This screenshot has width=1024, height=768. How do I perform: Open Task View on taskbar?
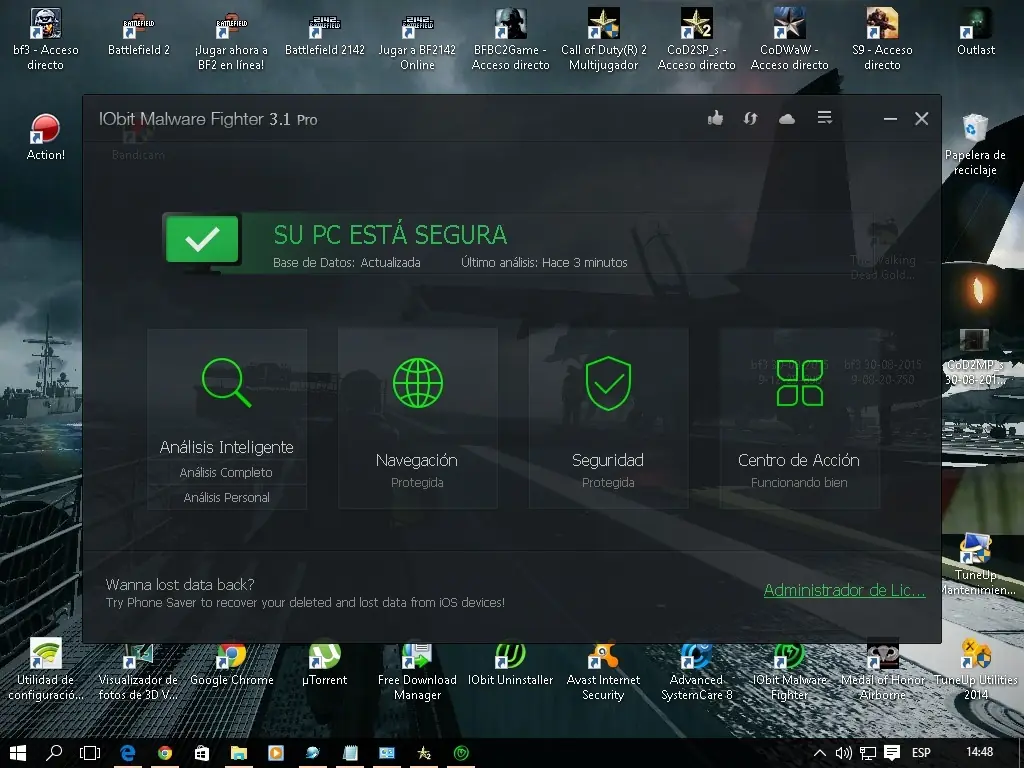pos(90,753)
